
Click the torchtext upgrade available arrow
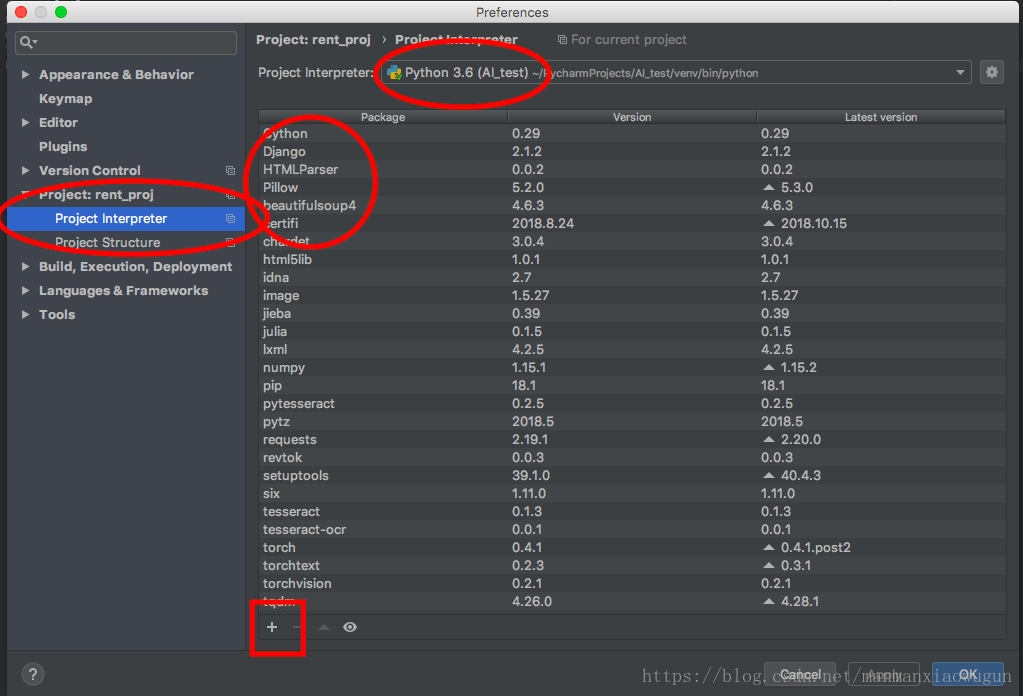pyautogui.click(x=769, y=566)
